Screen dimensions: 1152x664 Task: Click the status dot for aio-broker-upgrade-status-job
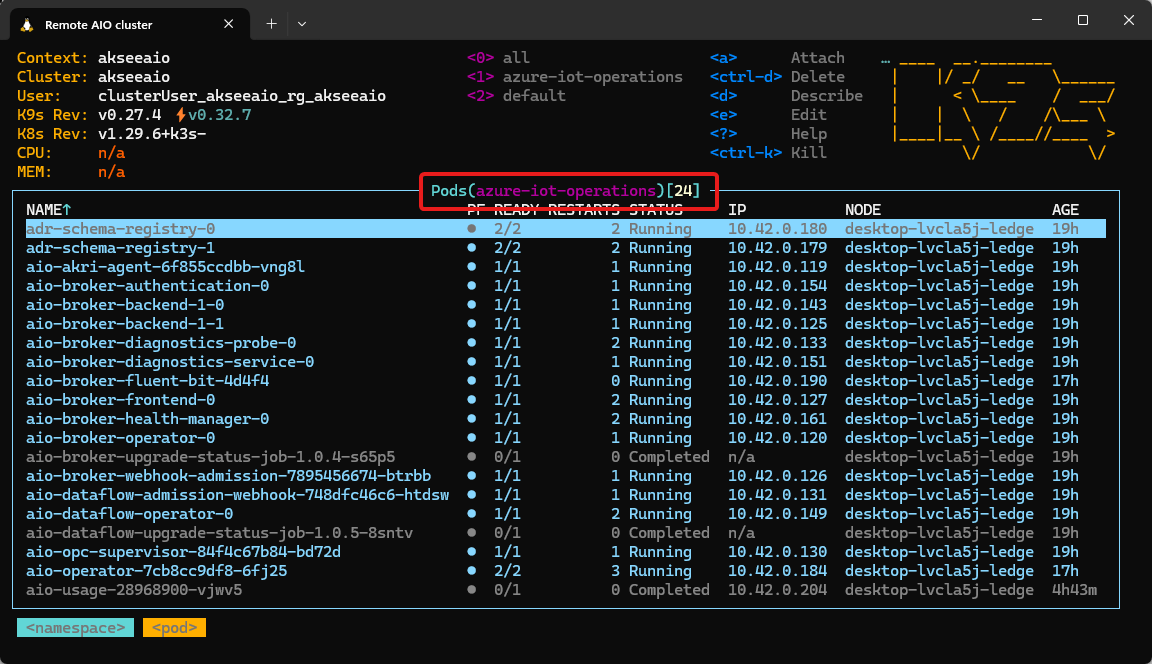point(470,456)
